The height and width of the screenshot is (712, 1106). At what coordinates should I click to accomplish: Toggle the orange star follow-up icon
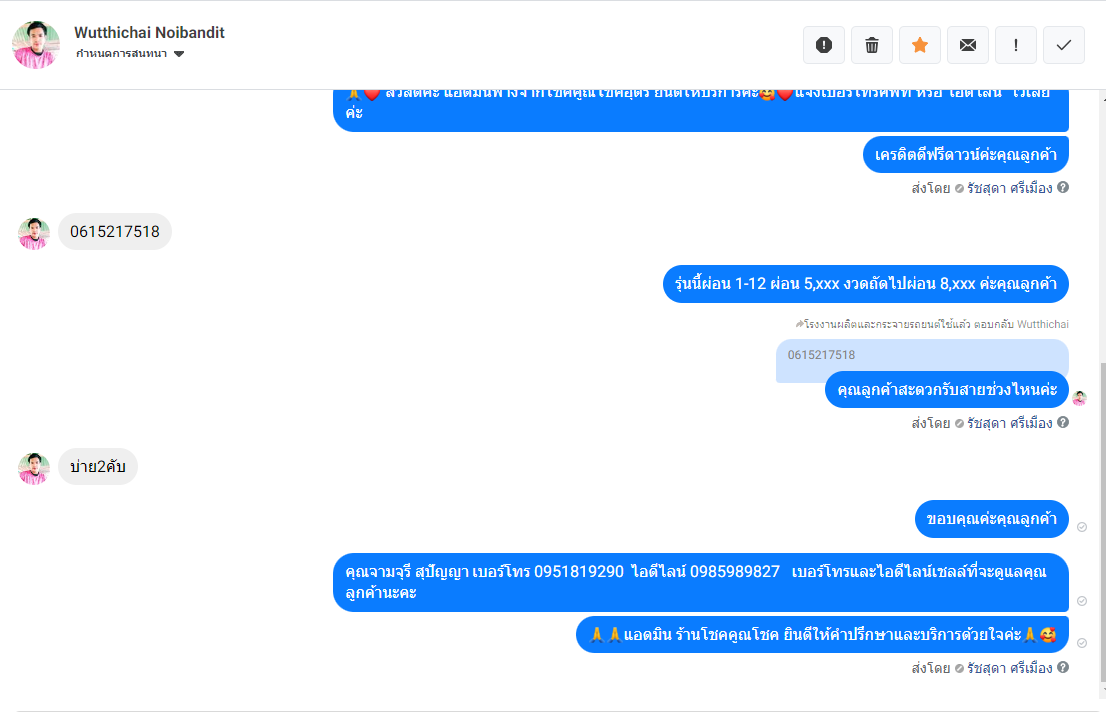pyautogui.click(x=920, y=45)
